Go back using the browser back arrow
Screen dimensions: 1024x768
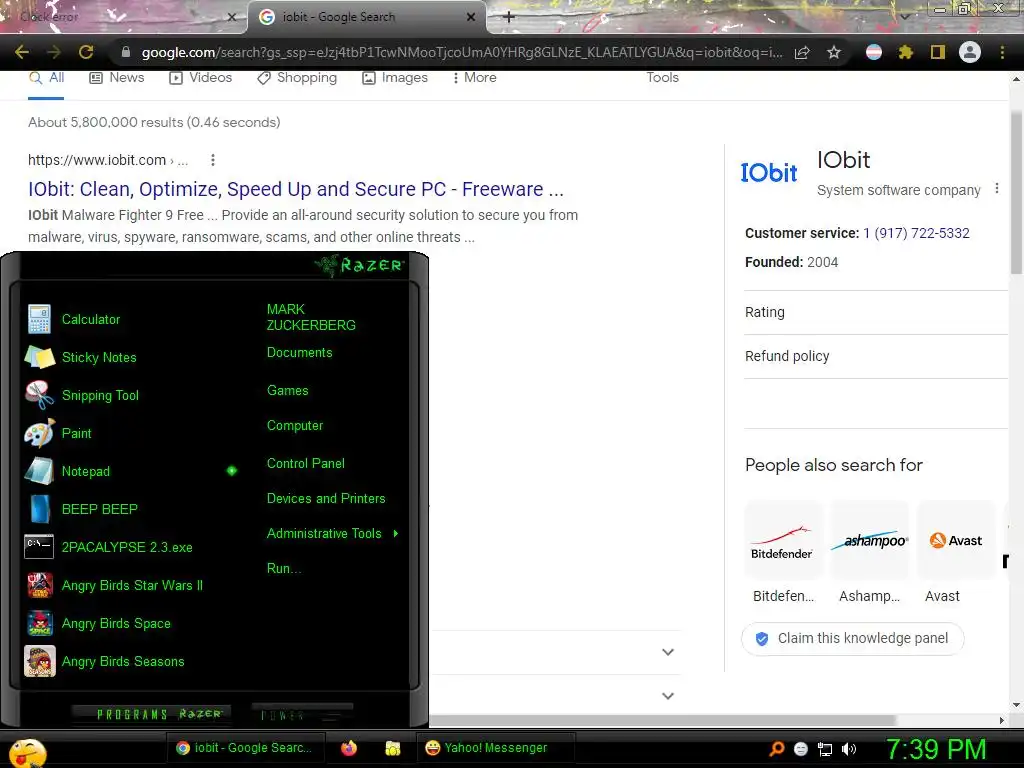[22, 52]
